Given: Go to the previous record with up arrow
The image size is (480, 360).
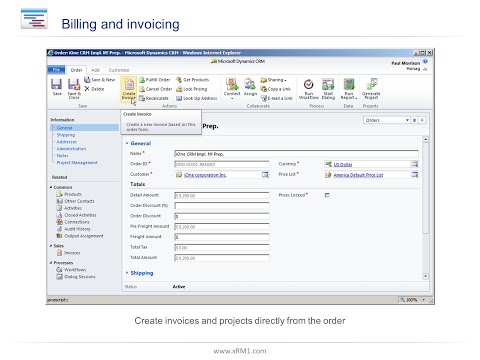Looking at the screenshot, I should pyautogui.click(x=414, y=120).
